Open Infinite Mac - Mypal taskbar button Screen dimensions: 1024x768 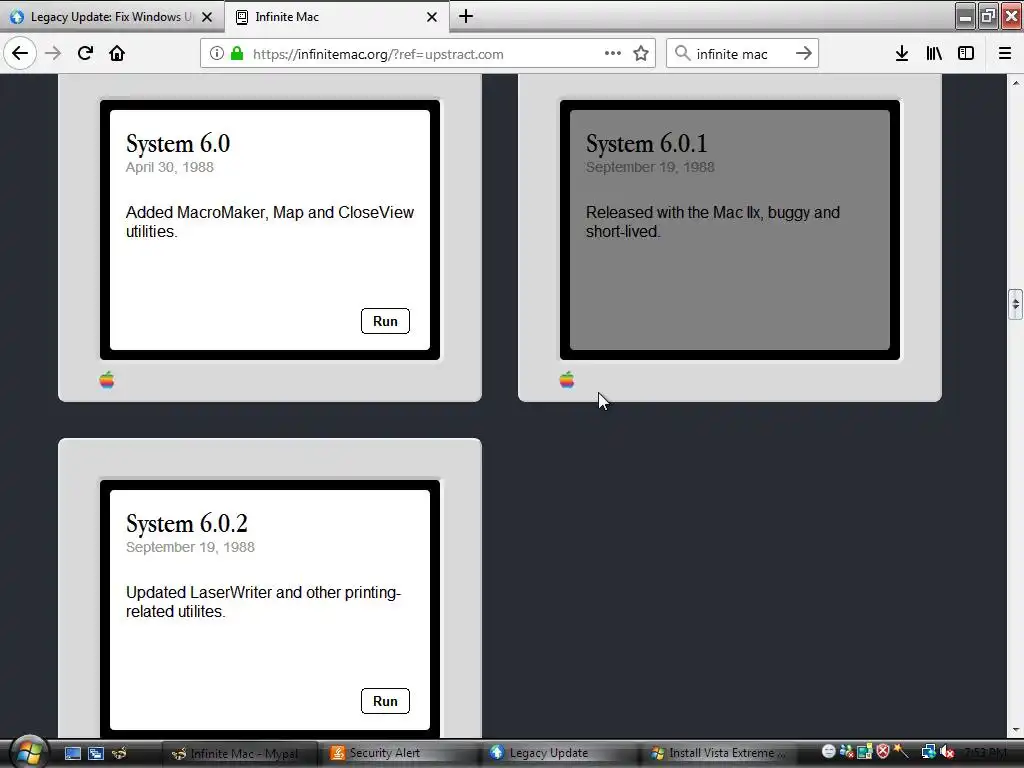click(240, 753)
